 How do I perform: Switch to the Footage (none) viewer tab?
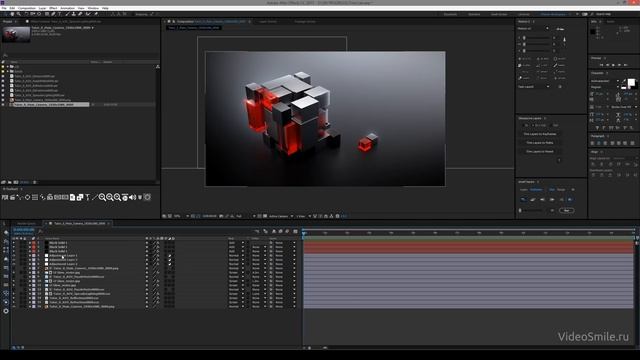point(305,22)
